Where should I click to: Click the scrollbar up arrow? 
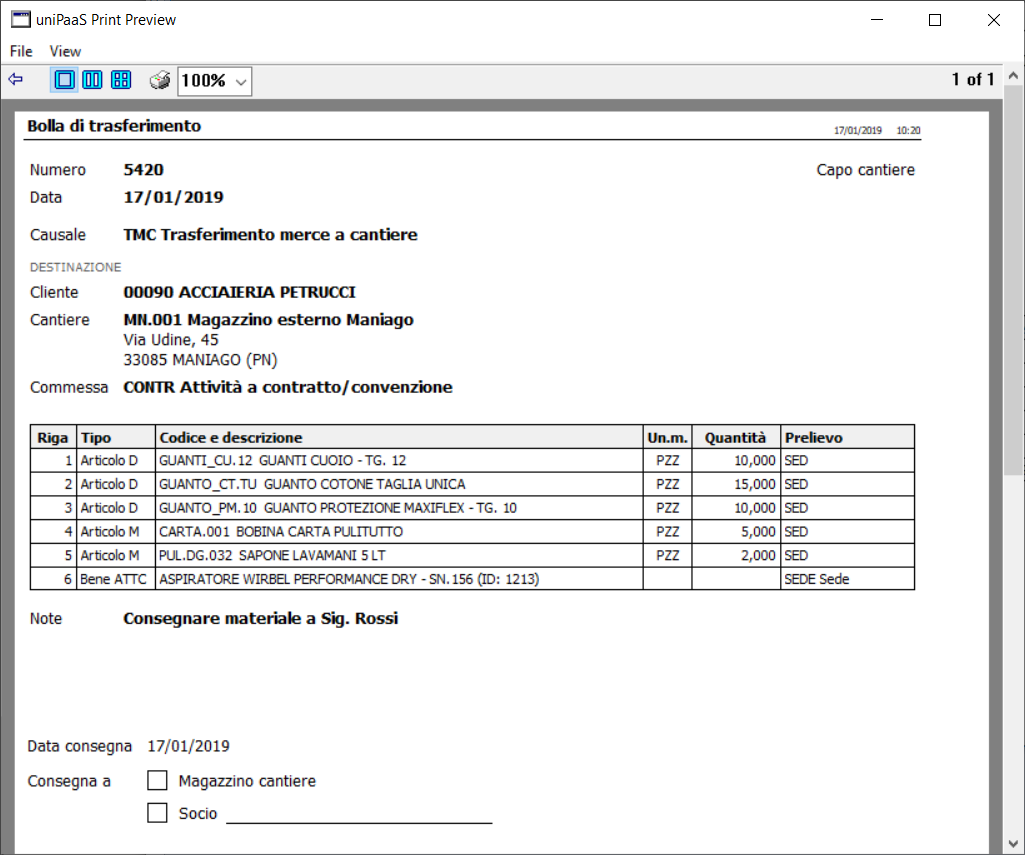(x=1013, y=76)
